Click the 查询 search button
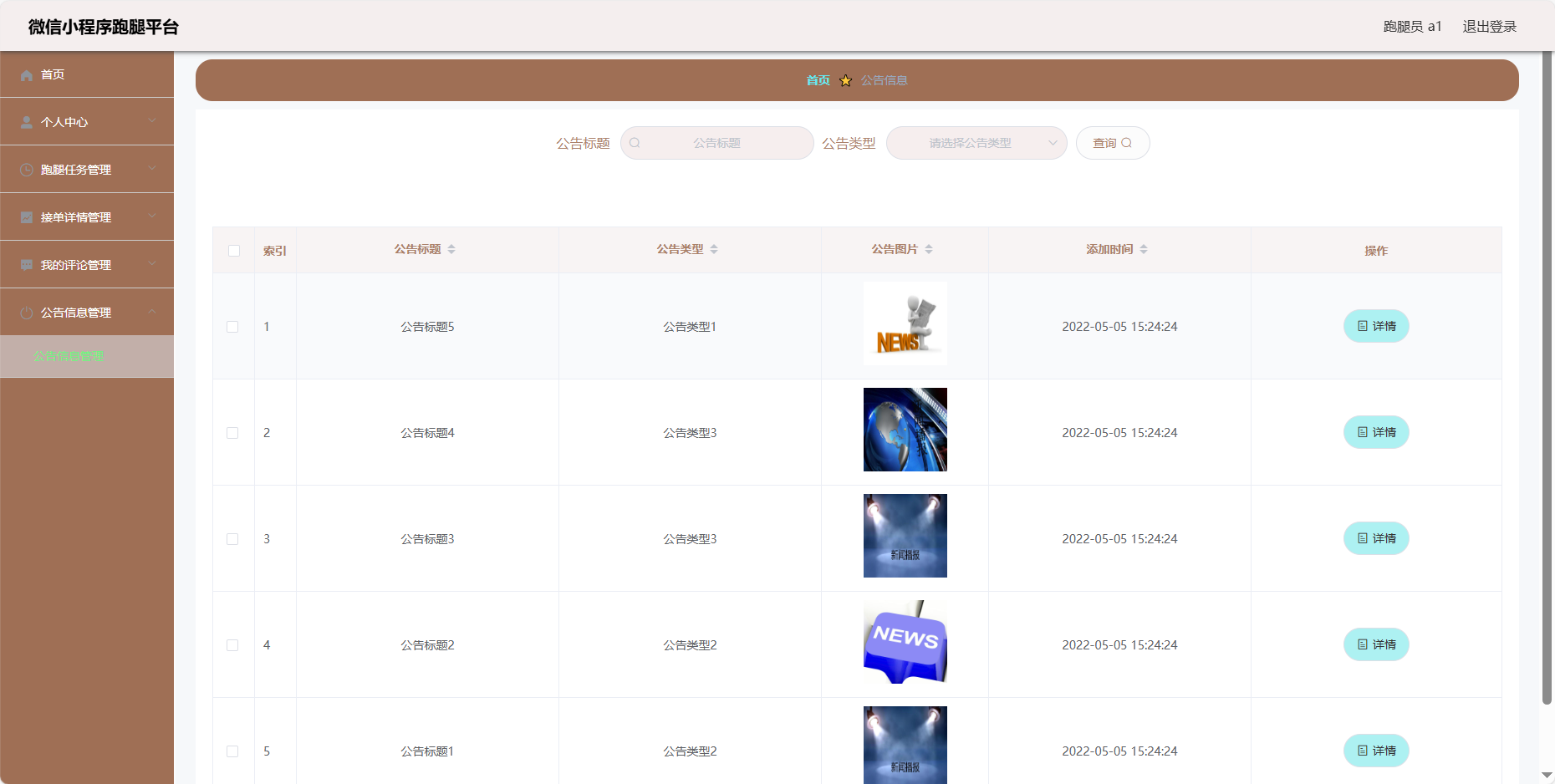Viewport: 1555px width, 784px height. tap(1113, 143)
